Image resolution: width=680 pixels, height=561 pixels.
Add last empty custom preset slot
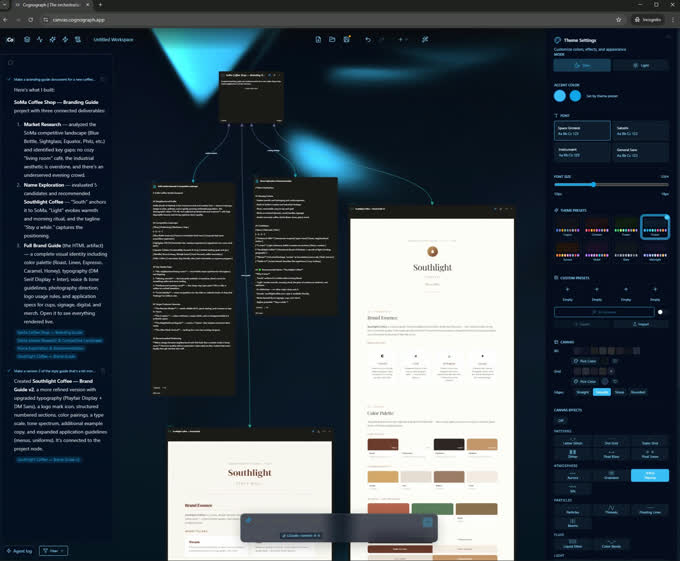click(x=655, y=294)
